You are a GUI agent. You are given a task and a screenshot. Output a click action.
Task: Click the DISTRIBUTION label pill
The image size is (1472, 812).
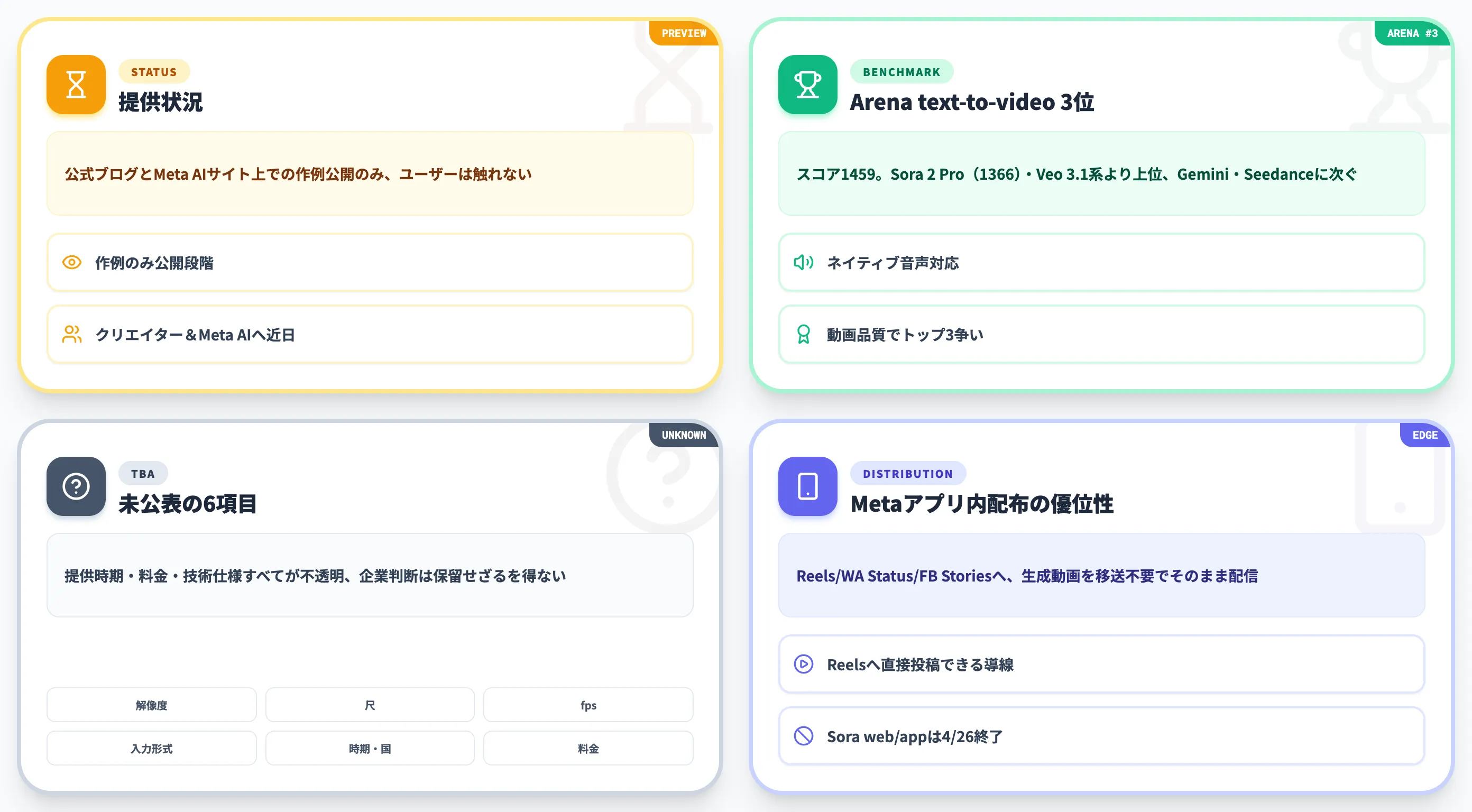click(x=907, y=474)
